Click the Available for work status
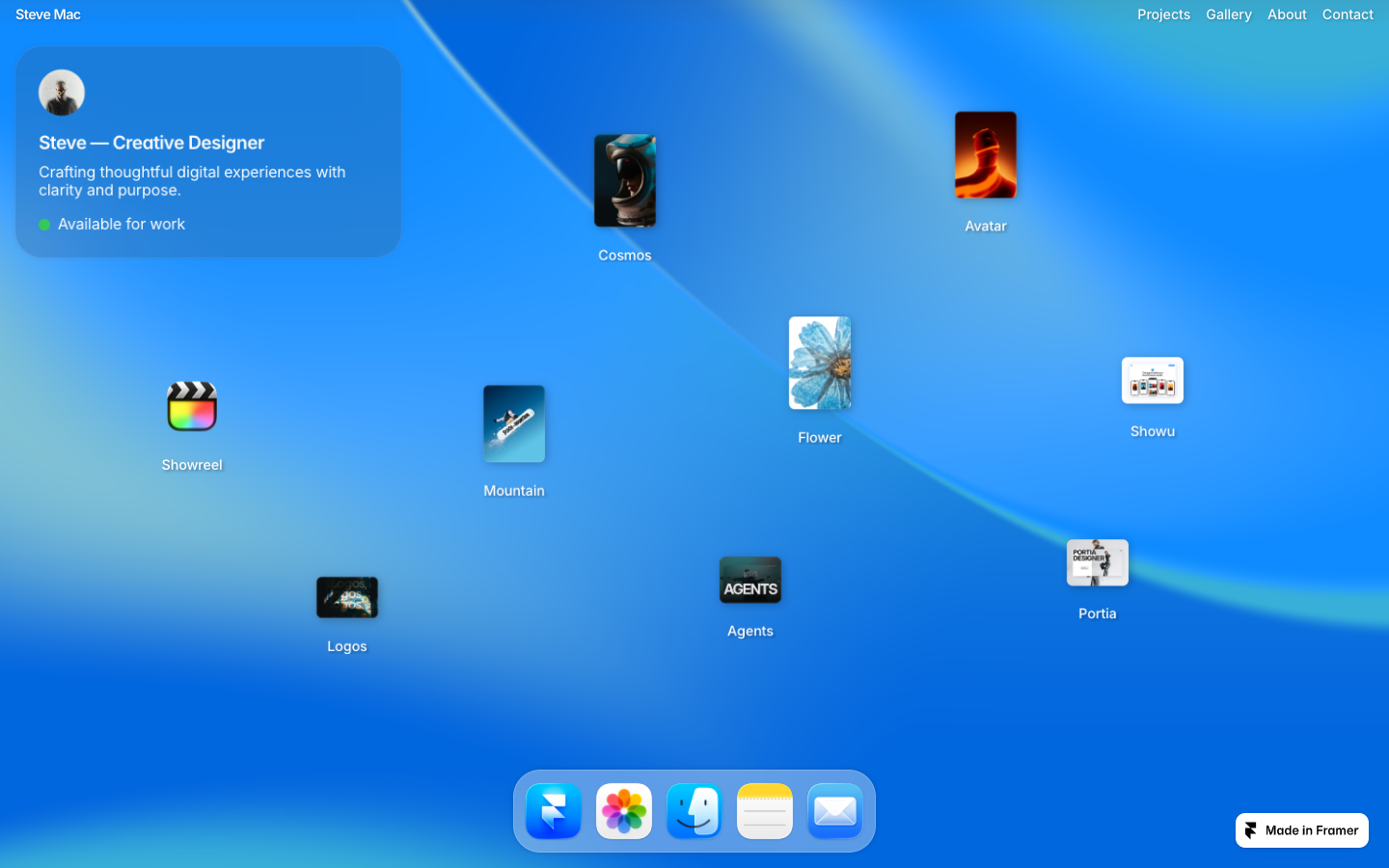This screenshot has width=1389, height=868. point(112,224)
